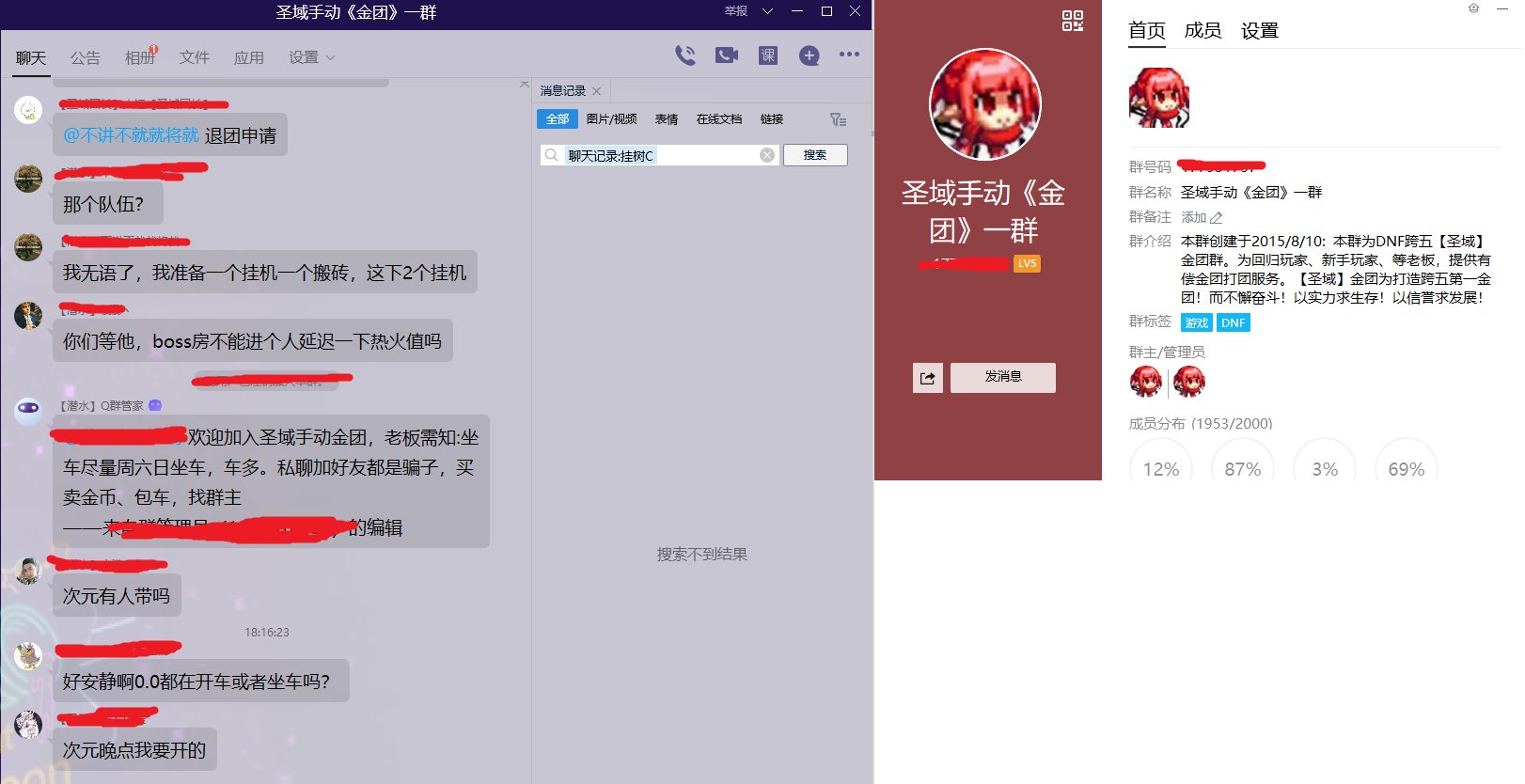Screen dimensions: 1525x784
Task: Click the share group icon beside 发消息
Action: click(928, 378)
